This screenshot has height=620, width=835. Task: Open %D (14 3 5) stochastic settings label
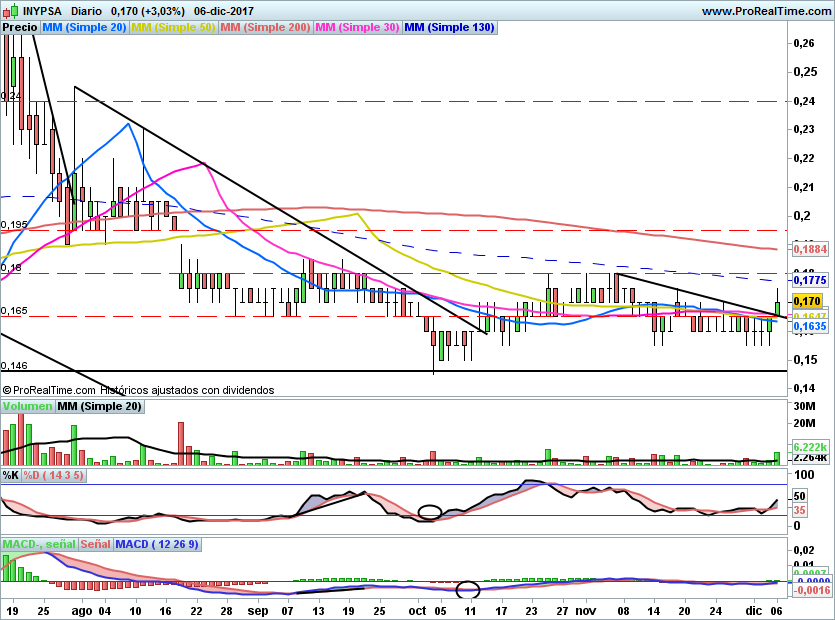pyautogui.click(x=53, y=475)
